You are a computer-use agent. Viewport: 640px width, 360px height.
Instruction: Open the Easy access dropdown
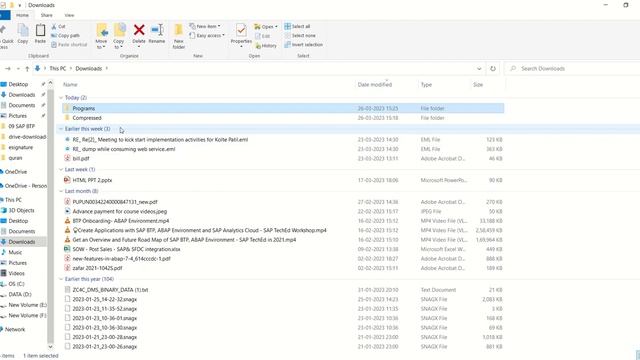click(207, 36)
